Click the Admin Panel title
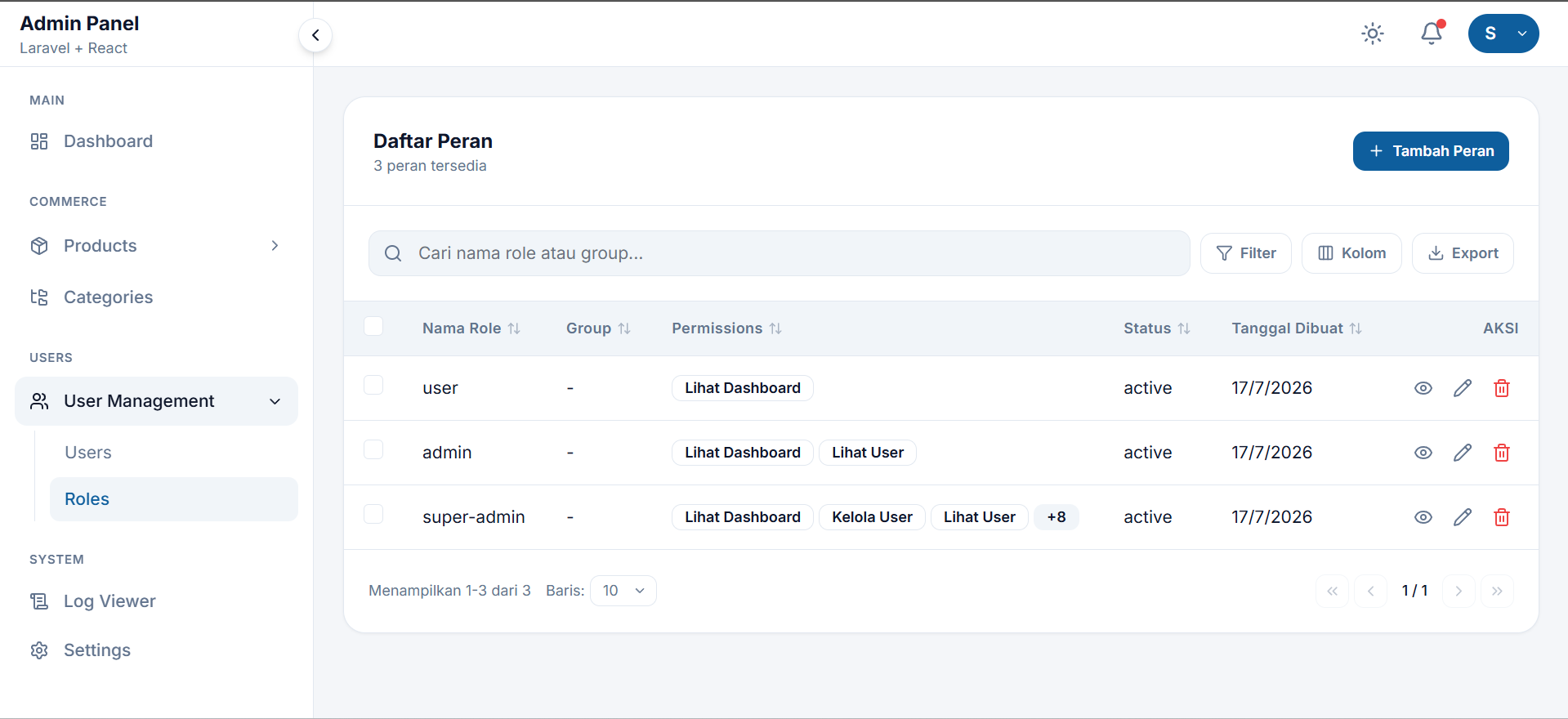Image resolution: width=1568 pixels, height=719 pixels. [79, 24]
